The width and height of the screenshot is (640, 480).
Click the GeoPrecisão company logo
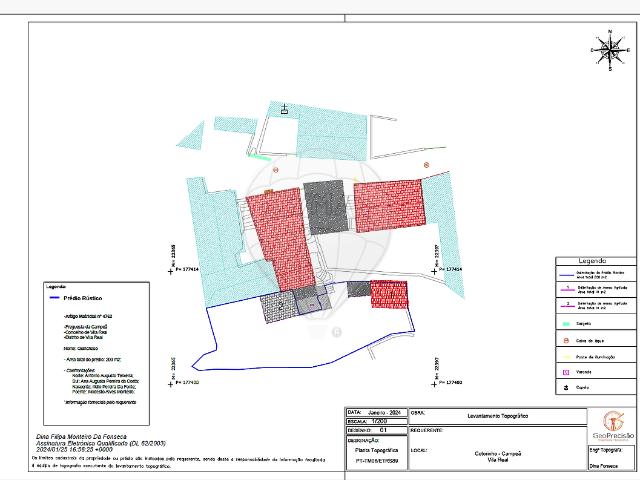613,426
